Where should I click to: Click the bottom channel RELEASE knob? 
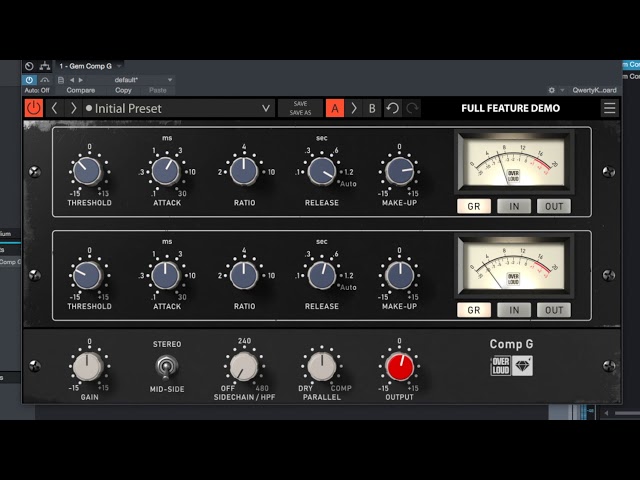322,275
